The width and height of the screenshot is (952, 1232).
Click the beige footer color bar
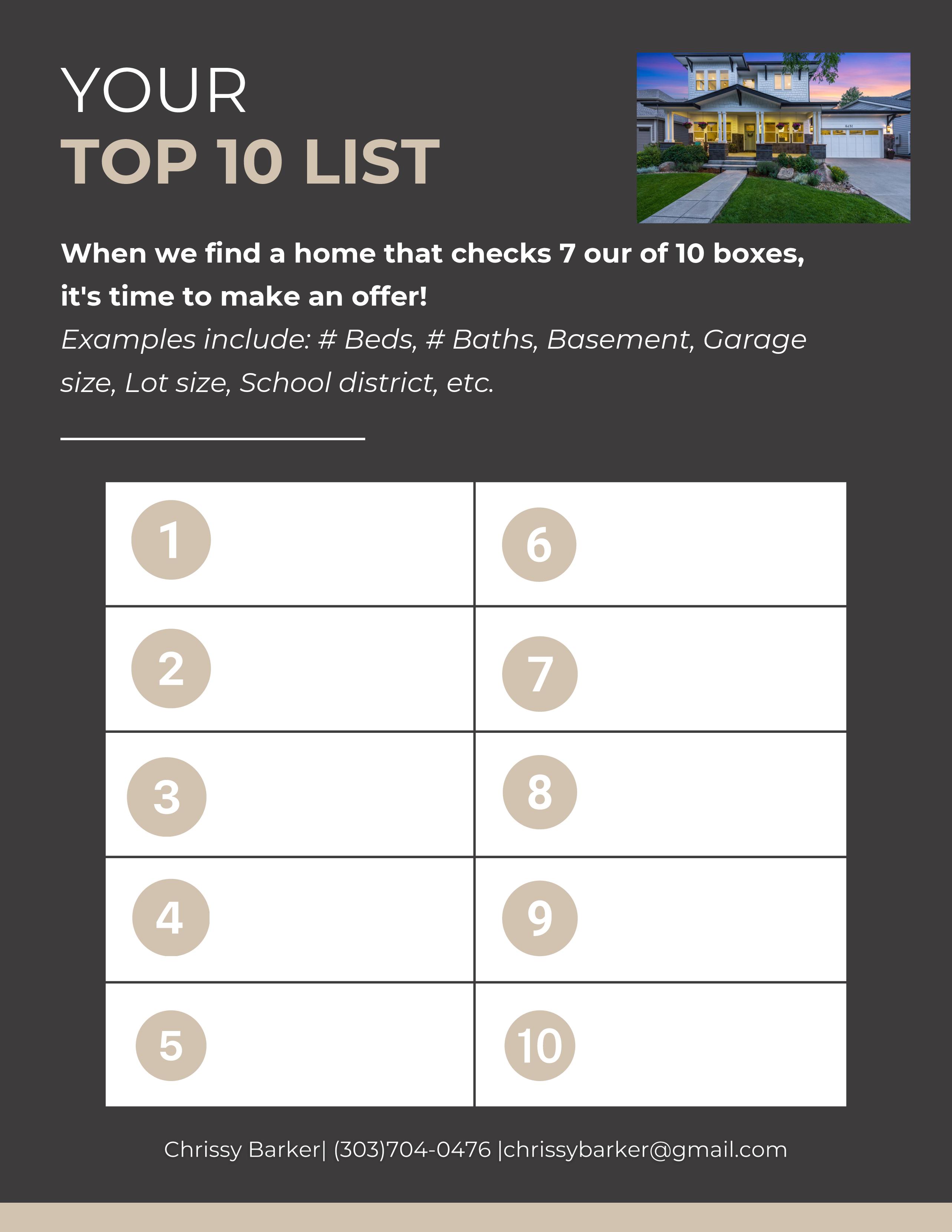476,1218
